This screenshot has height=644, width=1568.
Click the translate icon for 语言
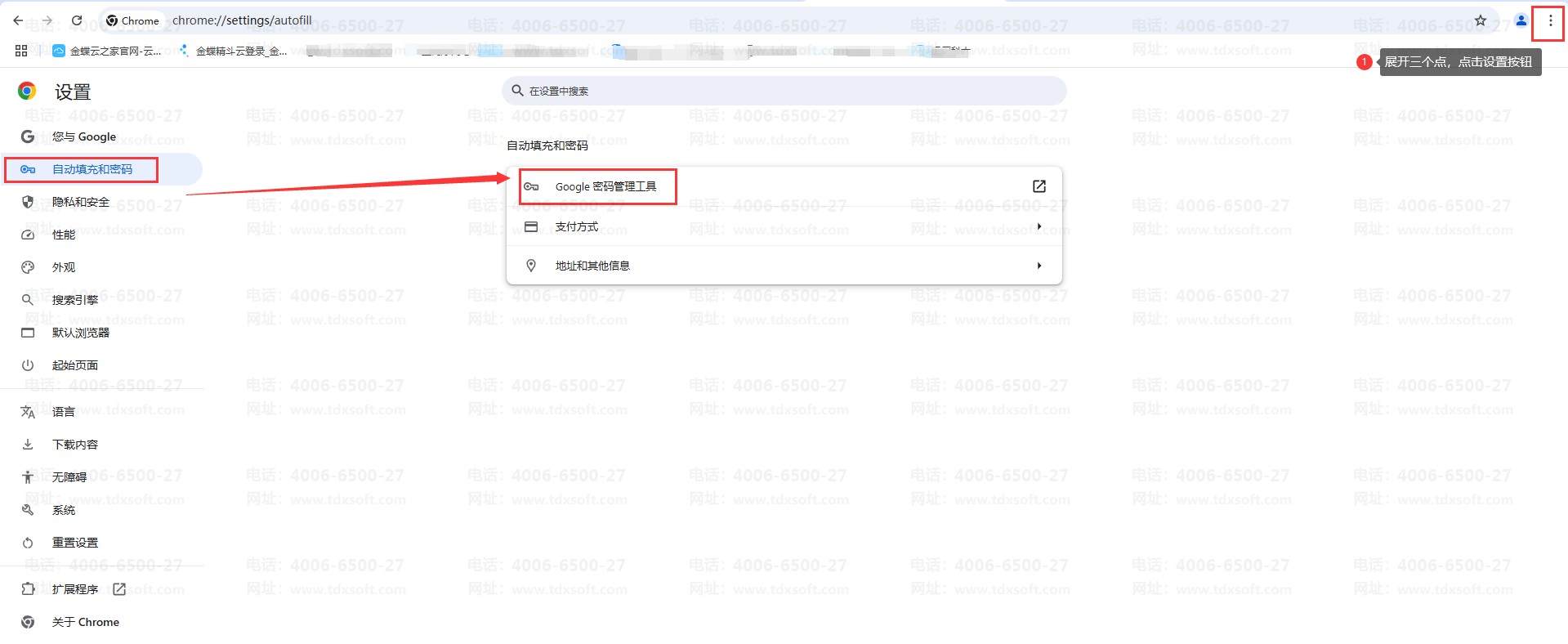[28, 412]
